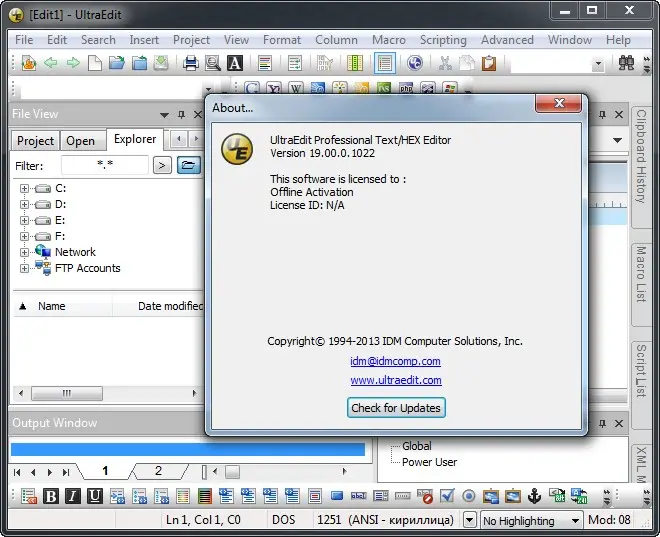Open the www.ultraedit.com link
Viewport: 660px width, 537px height.
click(x=396, y=380)
